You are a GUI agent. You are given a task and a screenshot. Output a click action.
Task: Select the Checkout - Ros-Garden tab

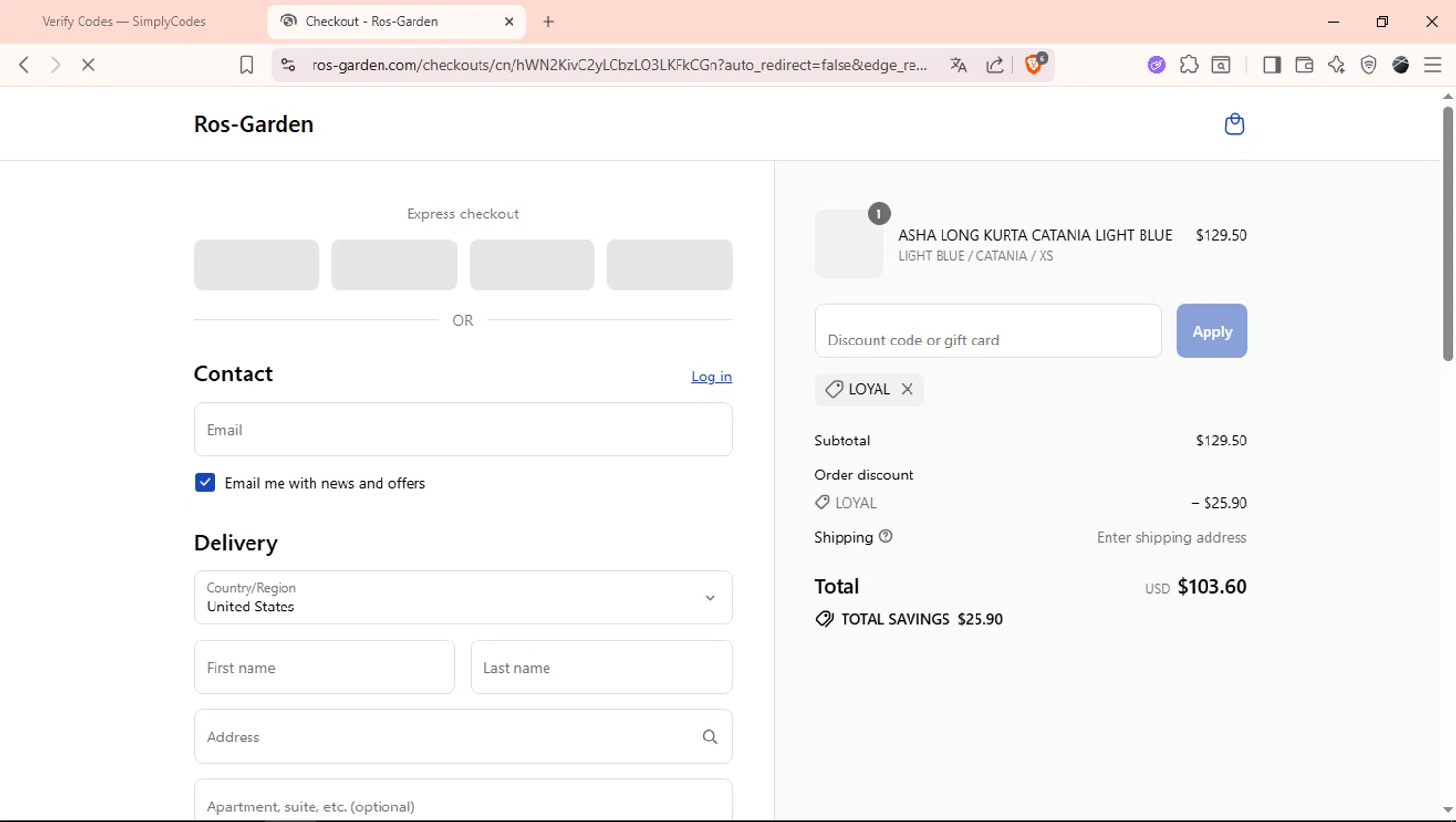point(396,21)
